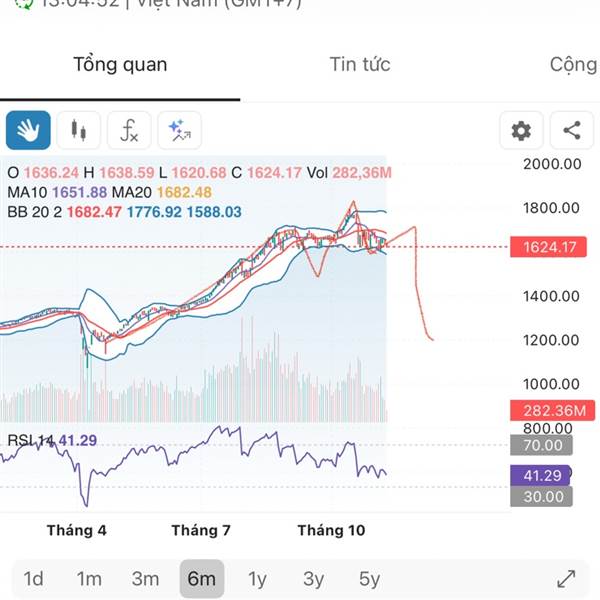600x600 pixels.
Task: Select the 1d timeframe
Action: 33,578
